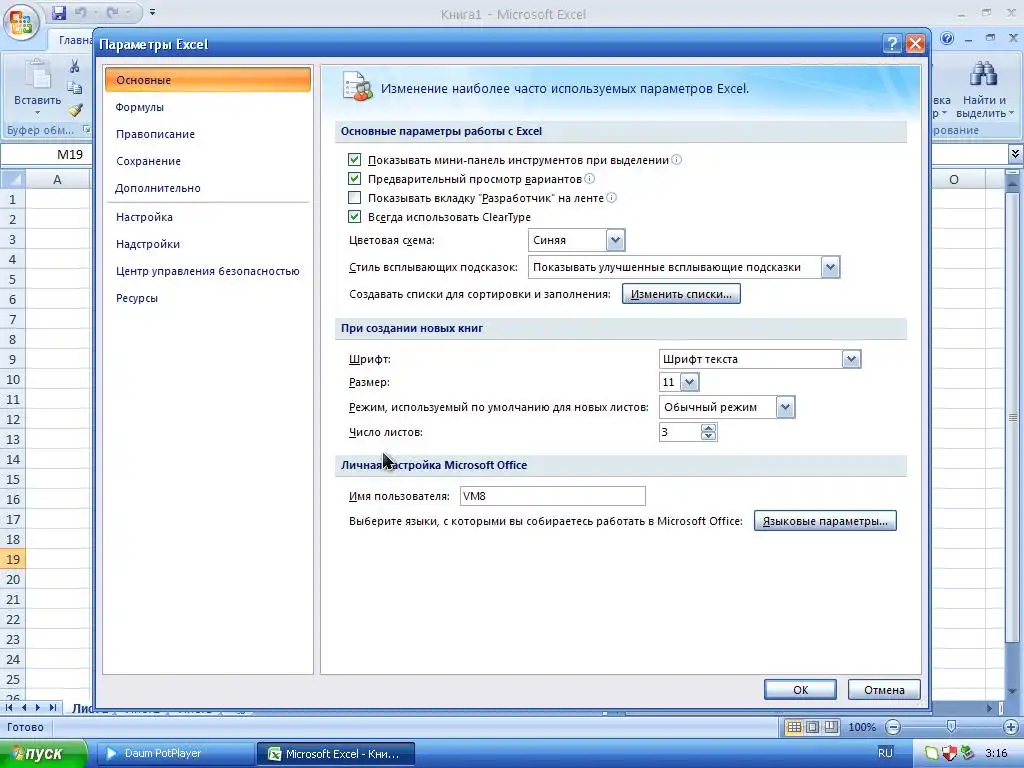1024x768 pixels.
Task: Select the Правописание category
Action: coord(208,134)
